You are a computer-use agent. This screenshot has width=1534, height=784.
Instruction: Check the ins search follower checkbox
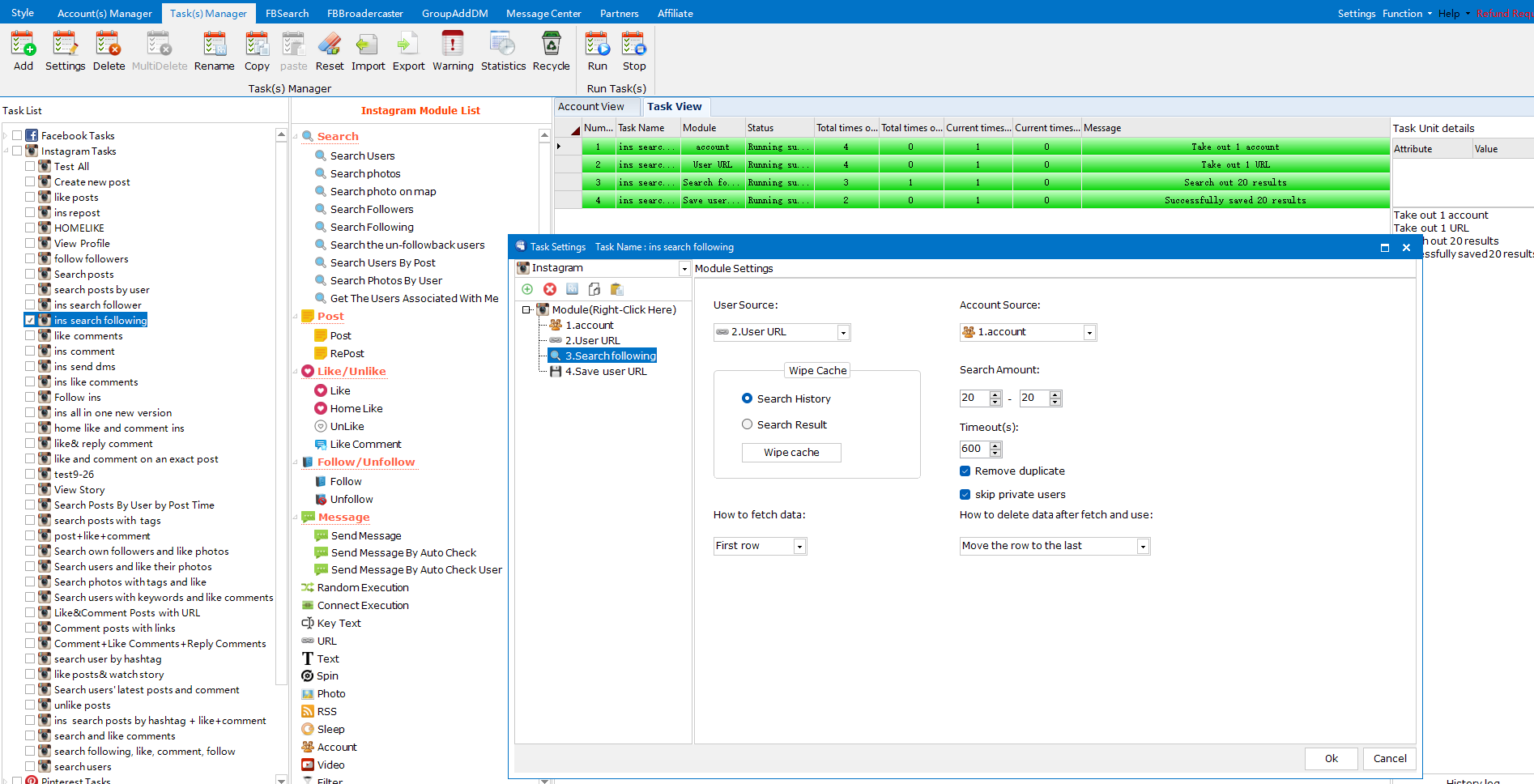(30, 305)
